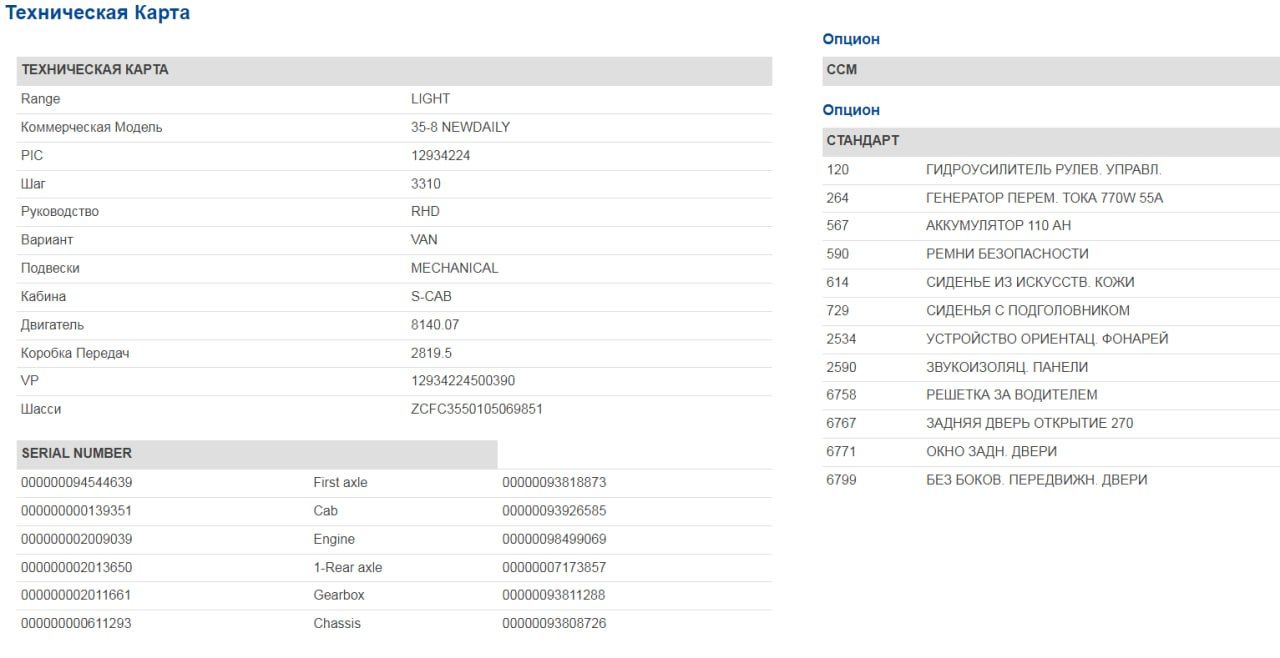Select the Engine serial number 00000098499069
The width and height of the screenshot is (1280, 658).
tap(554, 539)
